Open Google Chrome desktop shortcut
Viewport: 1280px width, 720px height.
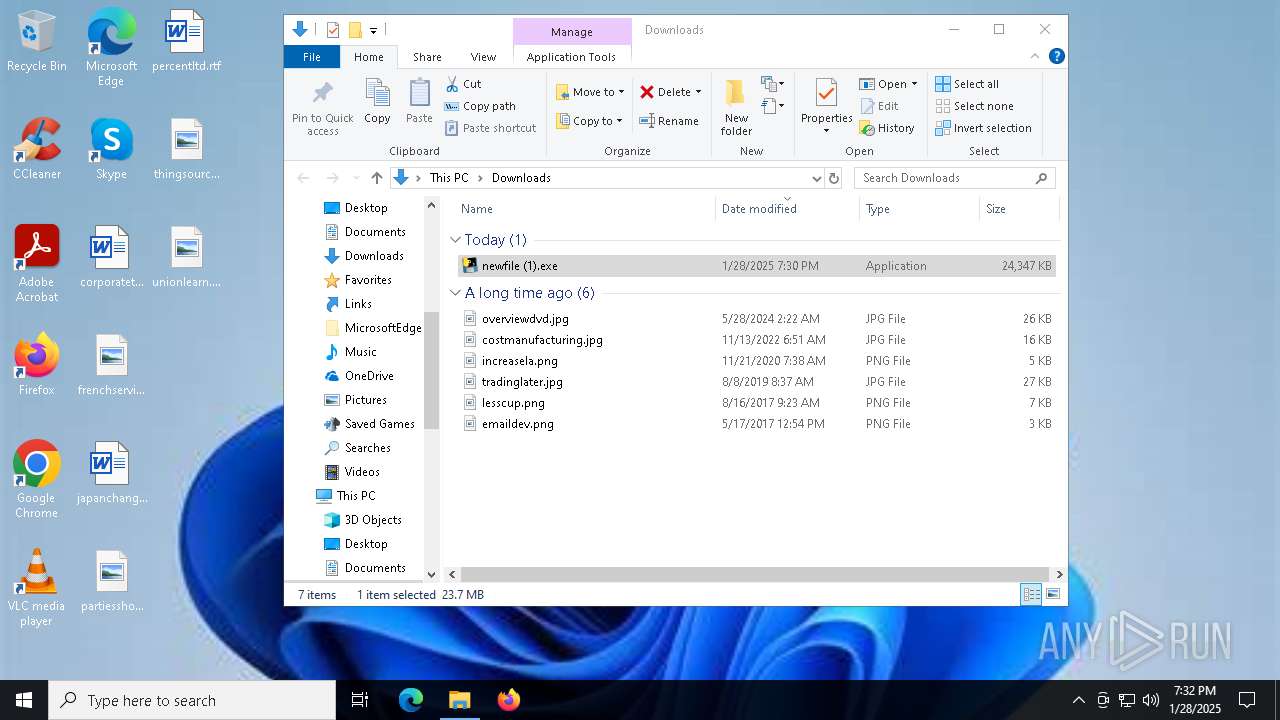tap(36, 479)
